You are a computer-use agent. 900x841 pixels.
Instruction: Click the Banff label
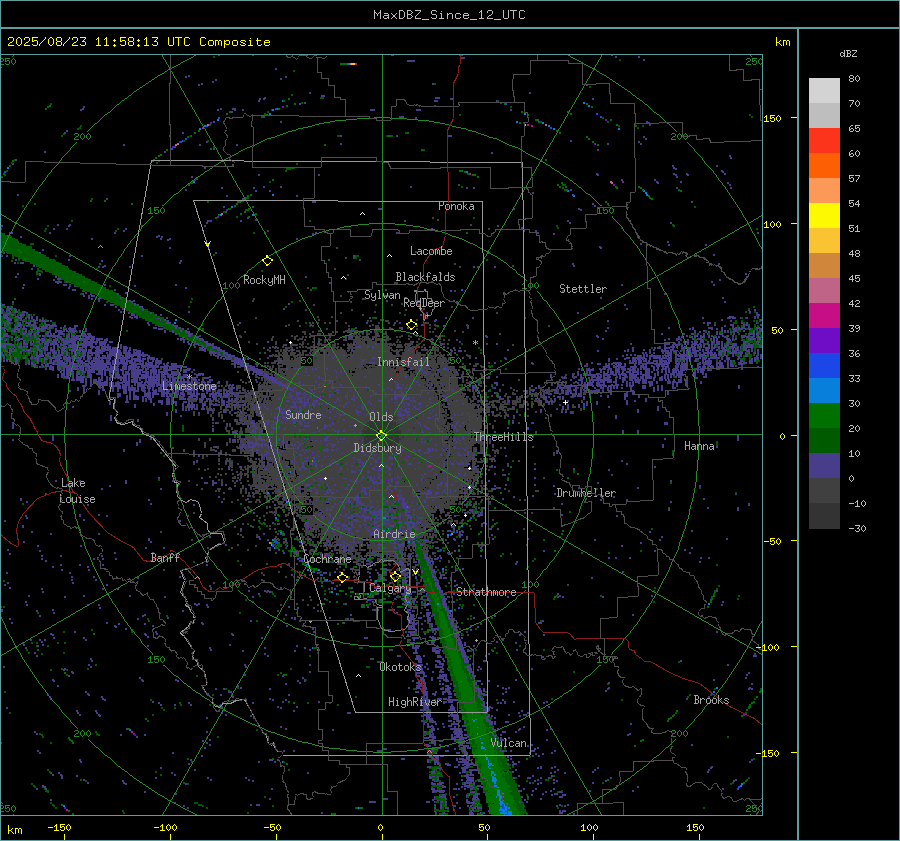point(165,557)
